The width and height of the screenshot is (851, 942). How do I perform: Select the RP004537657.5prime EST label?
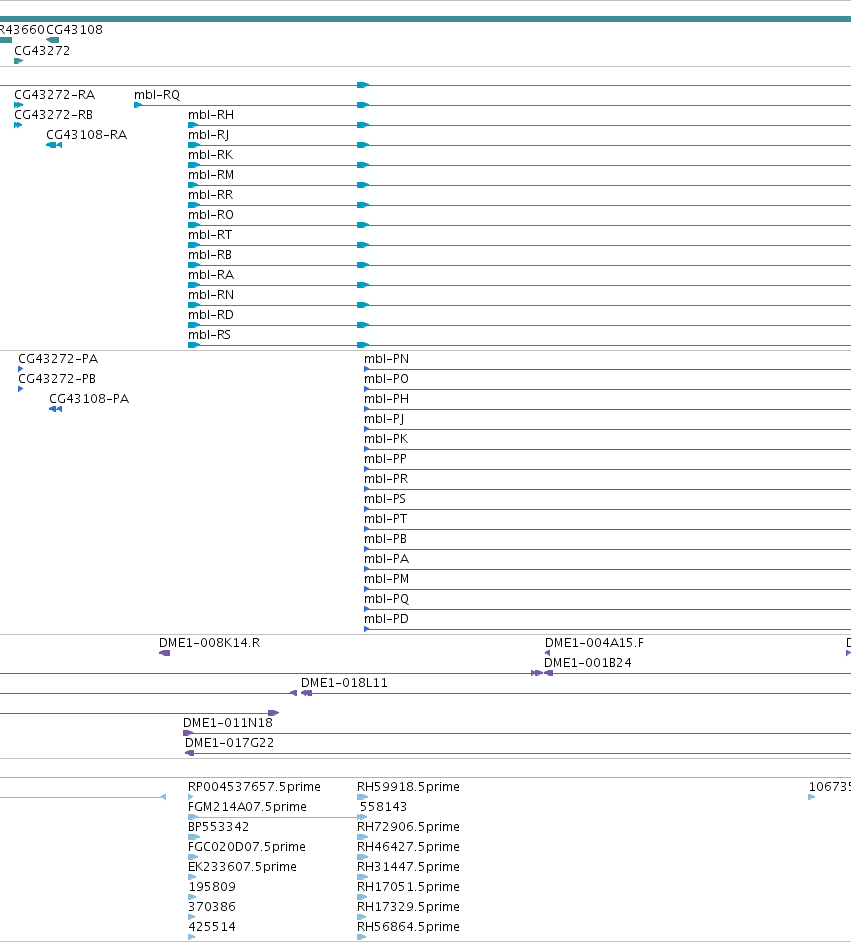254,786
